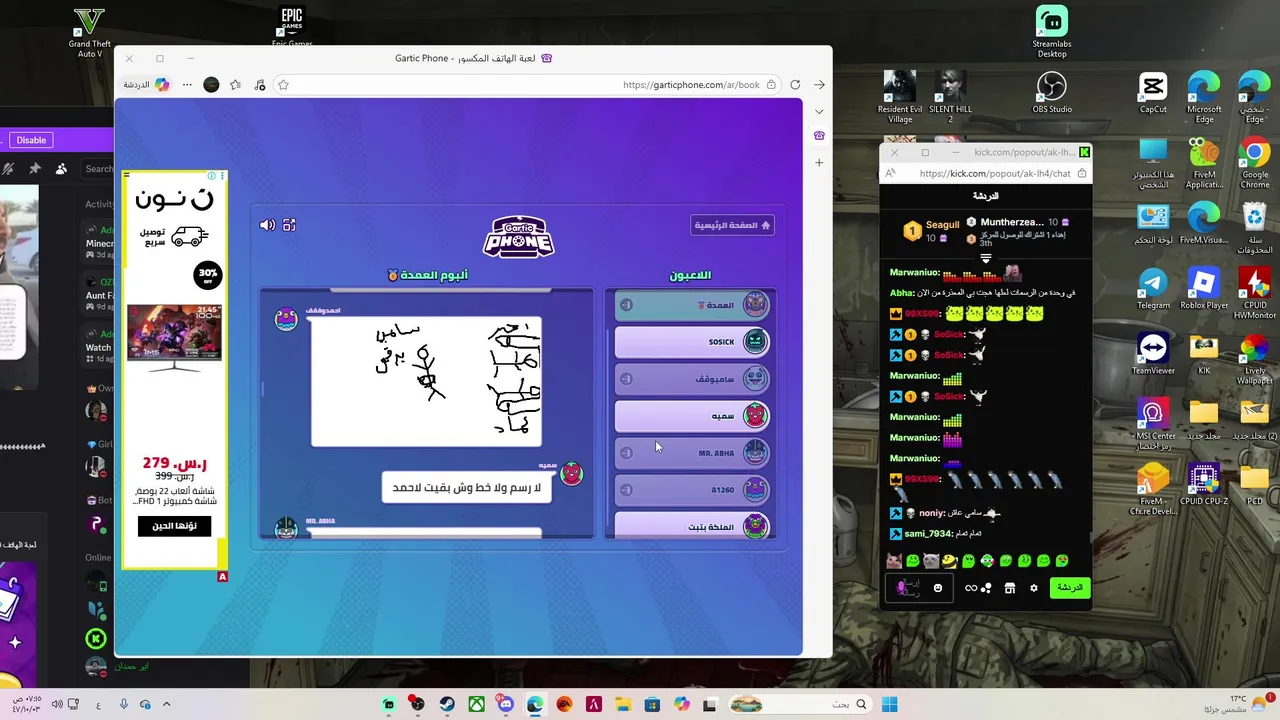Toggle fullscreen icon in Gartic Phone

click(x=289, y=225)
